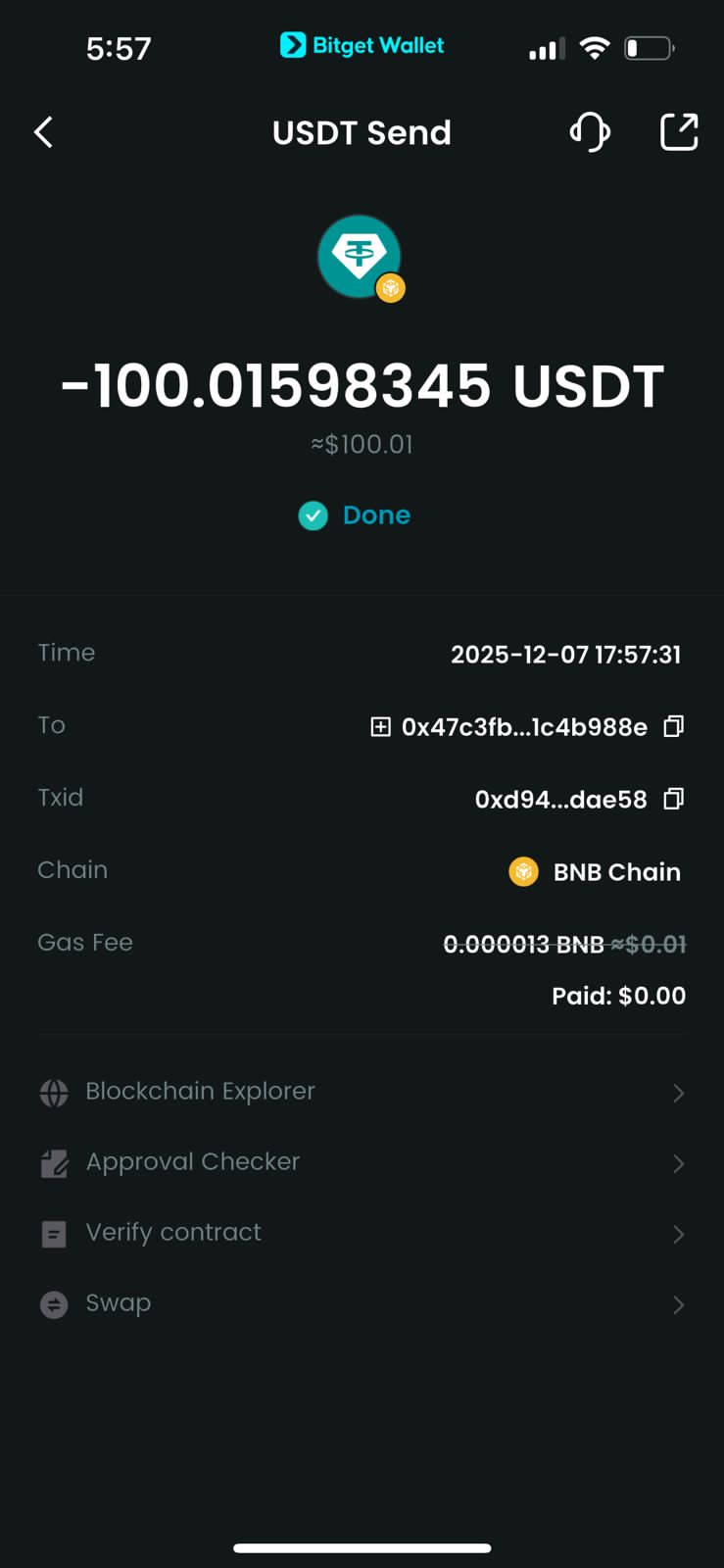Tap the 0xd94...dae58 transaction ID
Image resolution: width=724 pixels, height=1568 pixels.
point(560,800)
